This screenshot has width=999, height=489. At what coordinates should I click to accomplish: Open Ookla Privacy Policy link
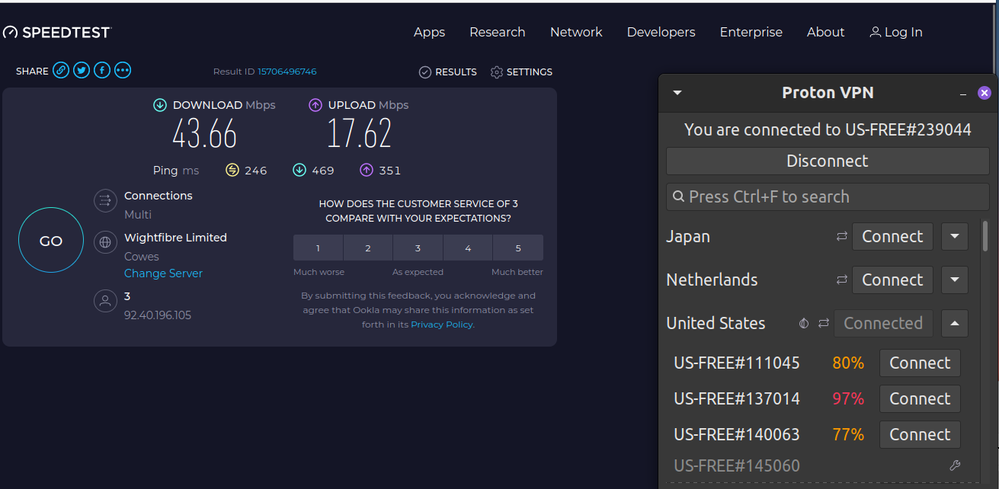(442, 324)
